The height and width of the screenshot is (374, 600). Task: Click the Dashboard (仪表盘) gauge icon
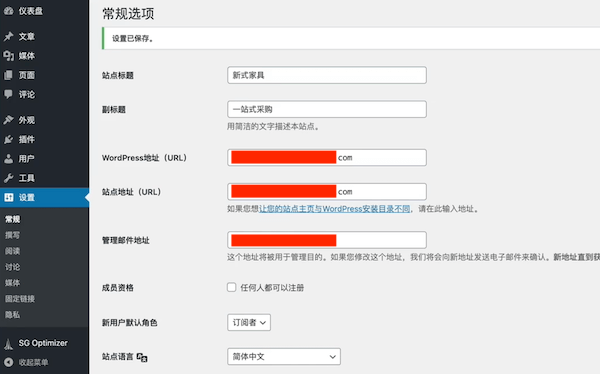(8, 11)
